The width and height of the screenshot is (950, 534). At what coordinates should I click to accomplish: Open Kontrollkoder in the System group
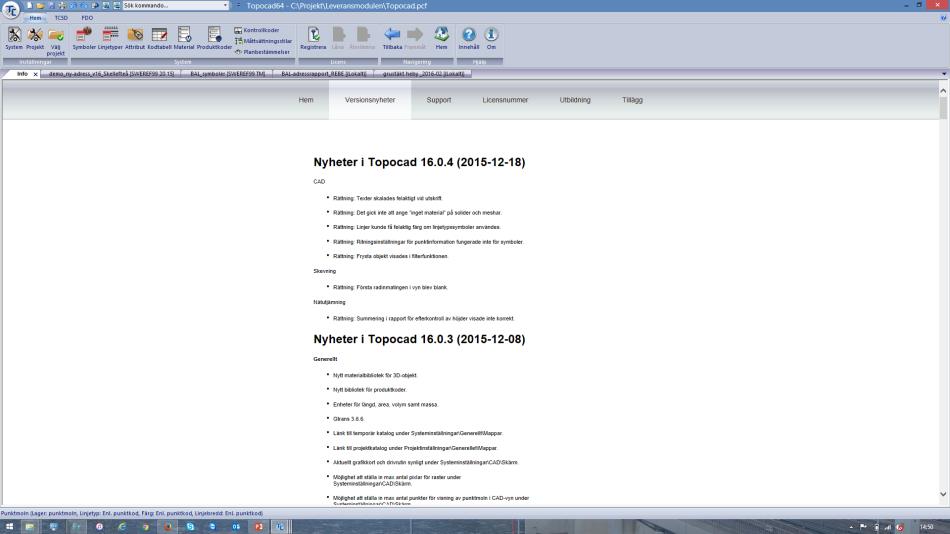point(257,30)
